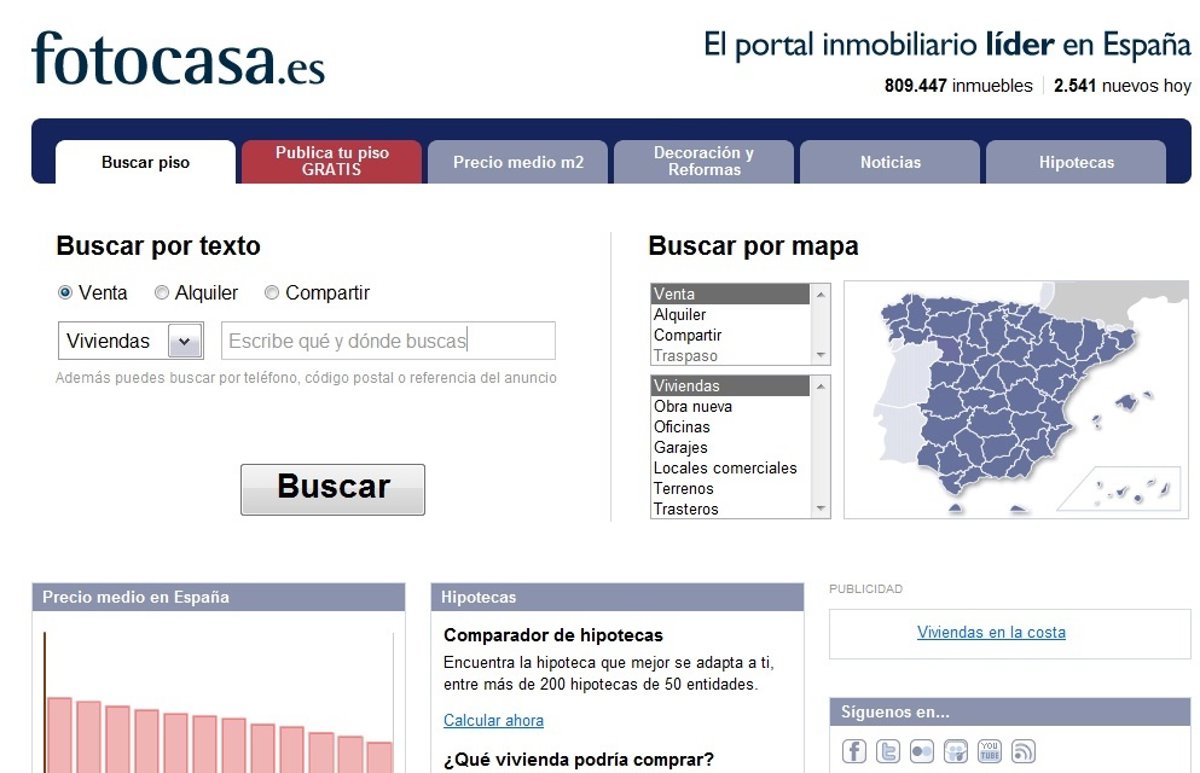Switch to the Hipotecas tab

coord(1076,162)
